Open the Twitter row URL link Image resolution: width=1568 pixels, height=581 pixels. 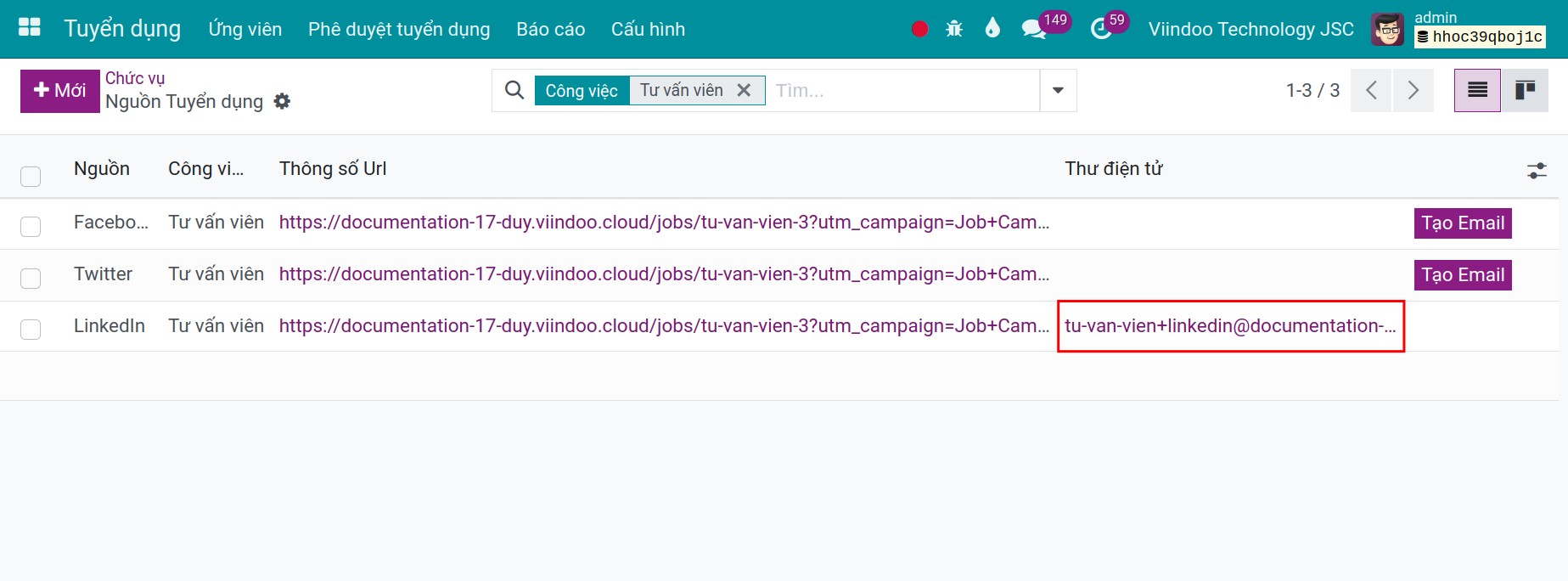664,274
